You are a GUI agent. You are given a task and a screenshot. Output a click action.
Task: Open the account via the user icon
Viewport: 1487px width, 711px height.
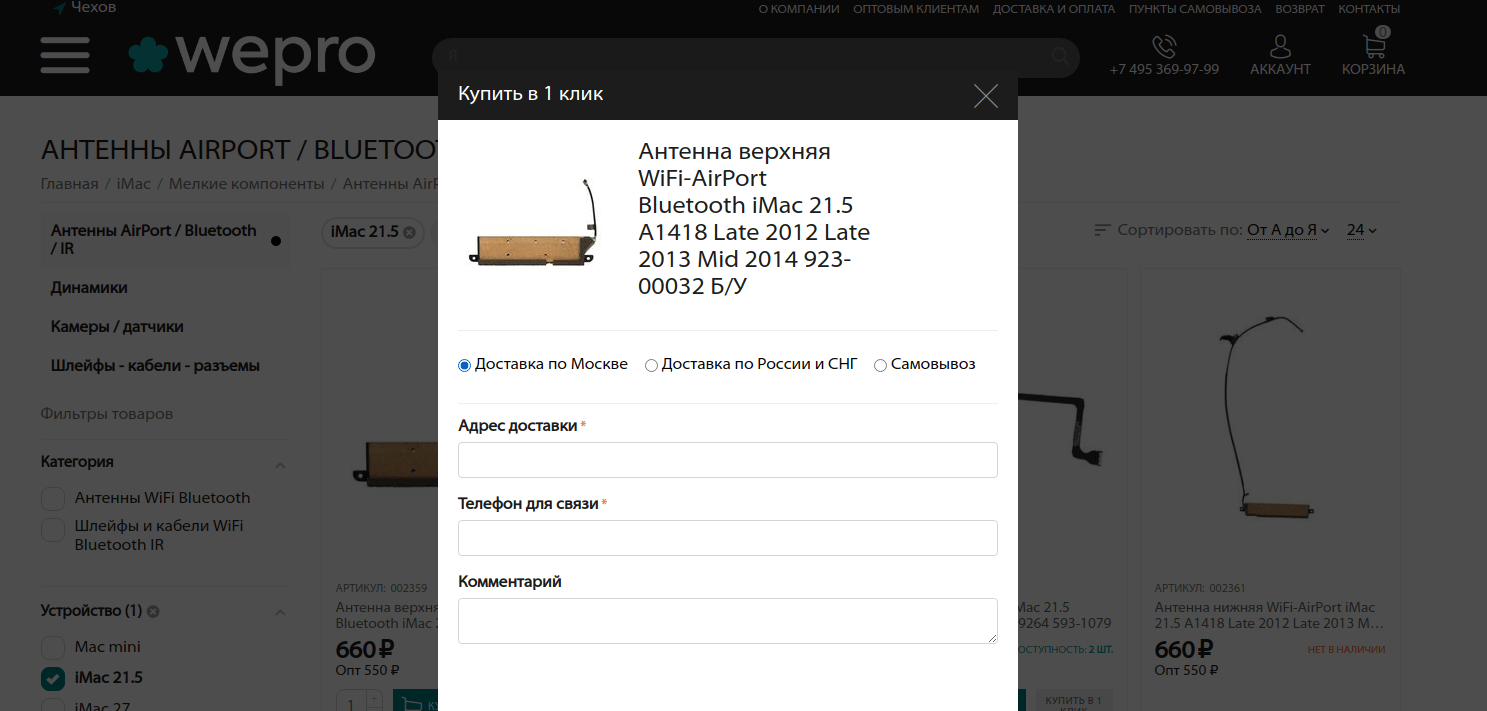pyautogui.click(x=1280, y=46)
